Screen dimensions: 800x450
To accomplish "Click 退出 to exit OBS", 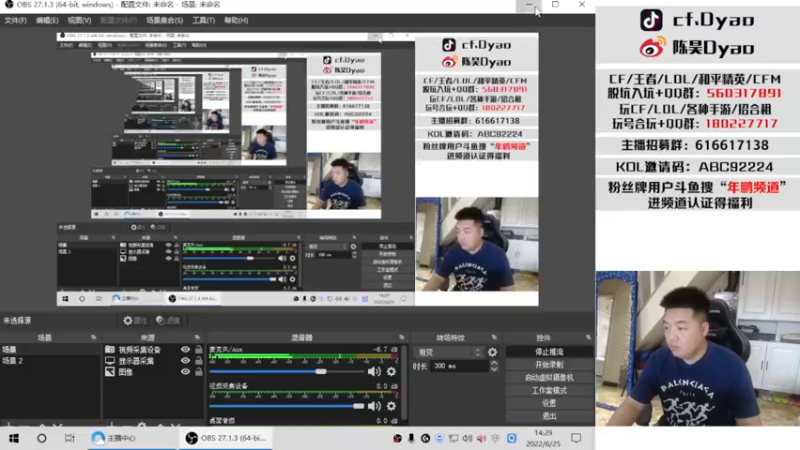I will click(x=549, y=416).
